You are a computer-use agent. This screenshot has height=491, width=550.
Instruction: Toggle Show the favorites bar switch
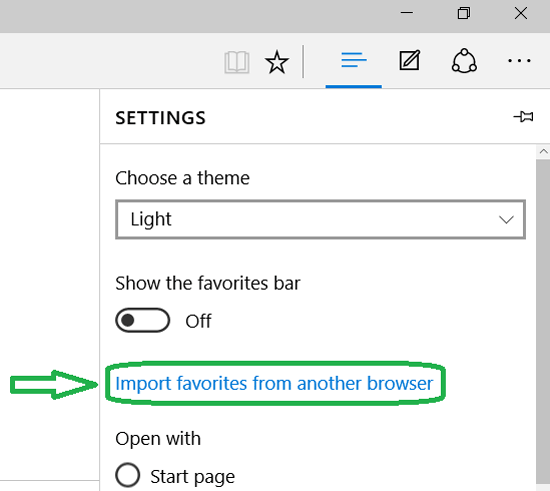[x=142, y=320]
